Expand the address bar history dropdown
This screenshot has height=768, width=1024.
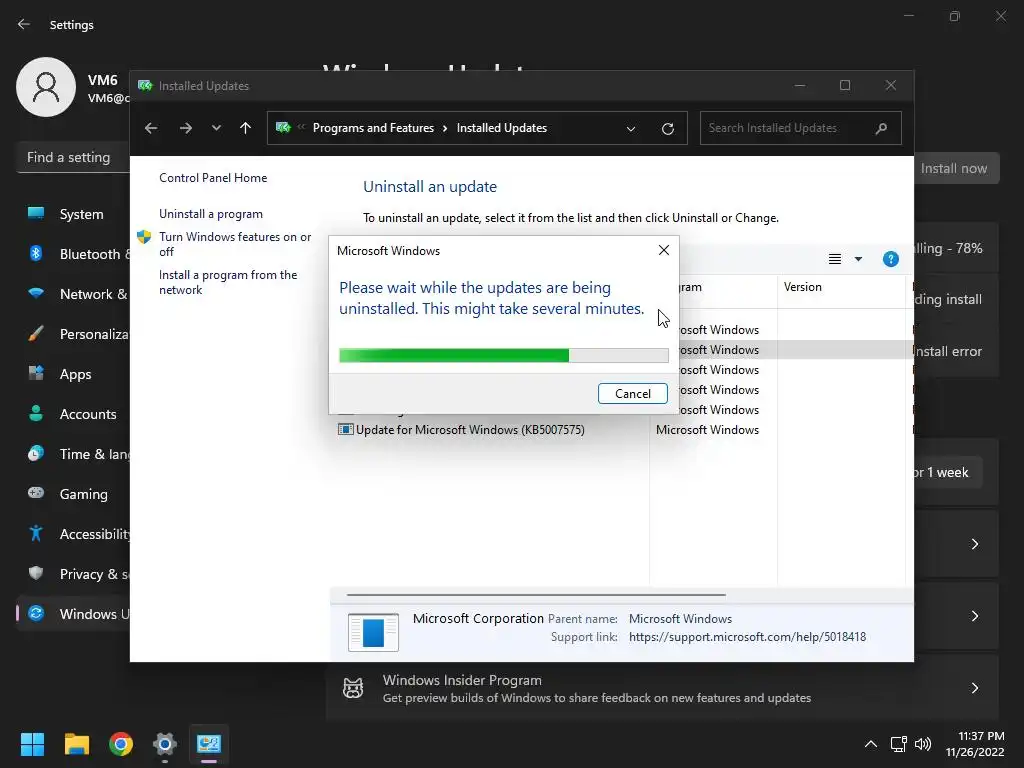click(631, 129)
